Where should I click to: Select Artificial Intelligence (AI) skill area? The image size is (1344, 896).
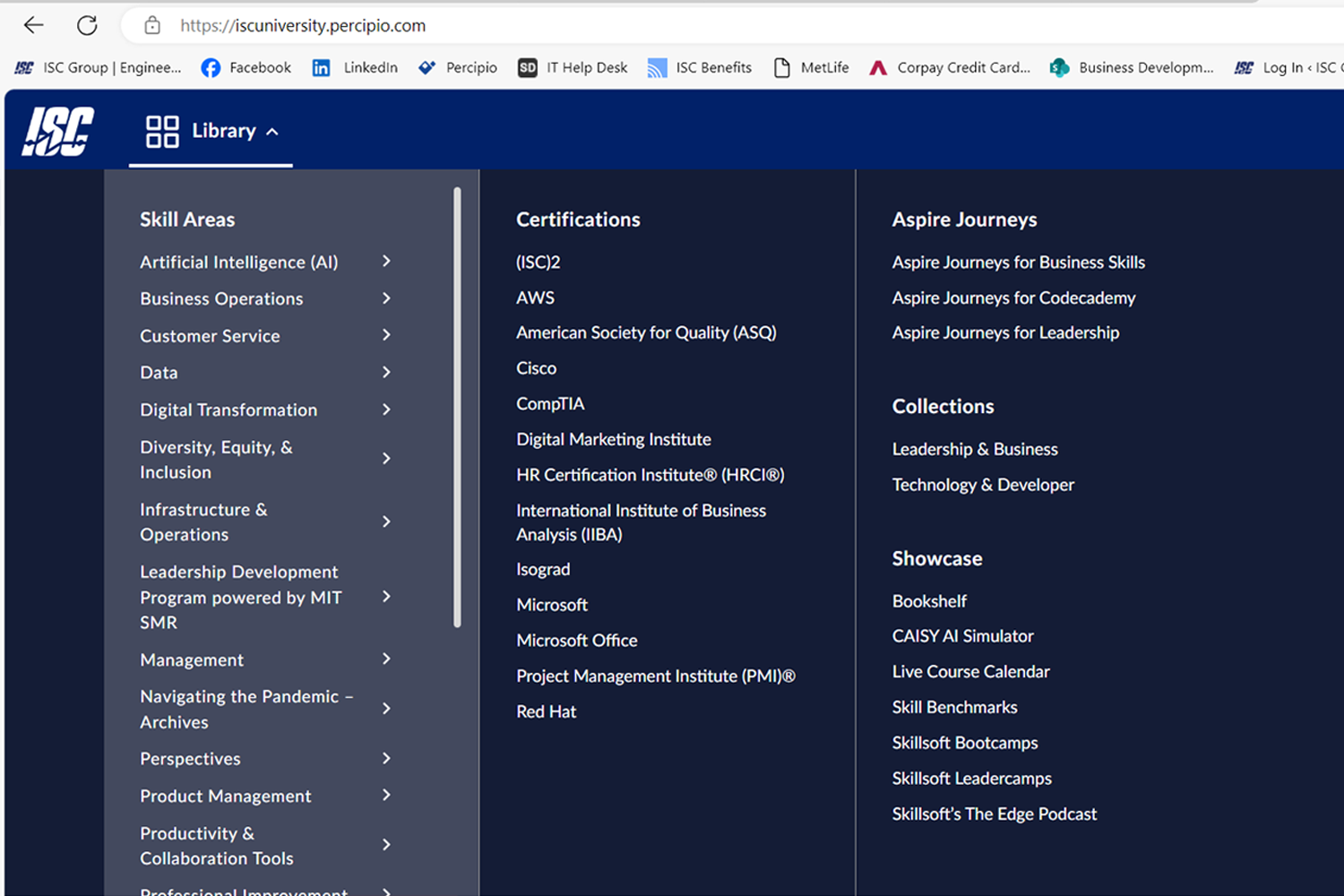tap(239, 262)
